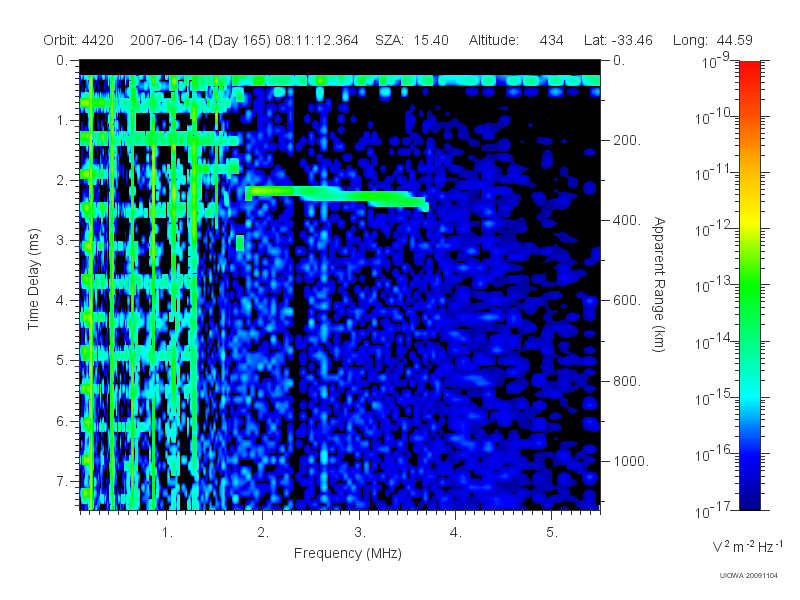Screen dimensions: 800x600
Task: Click the frequency axis tick label '5.'
Action: click(x=552, y=533)
